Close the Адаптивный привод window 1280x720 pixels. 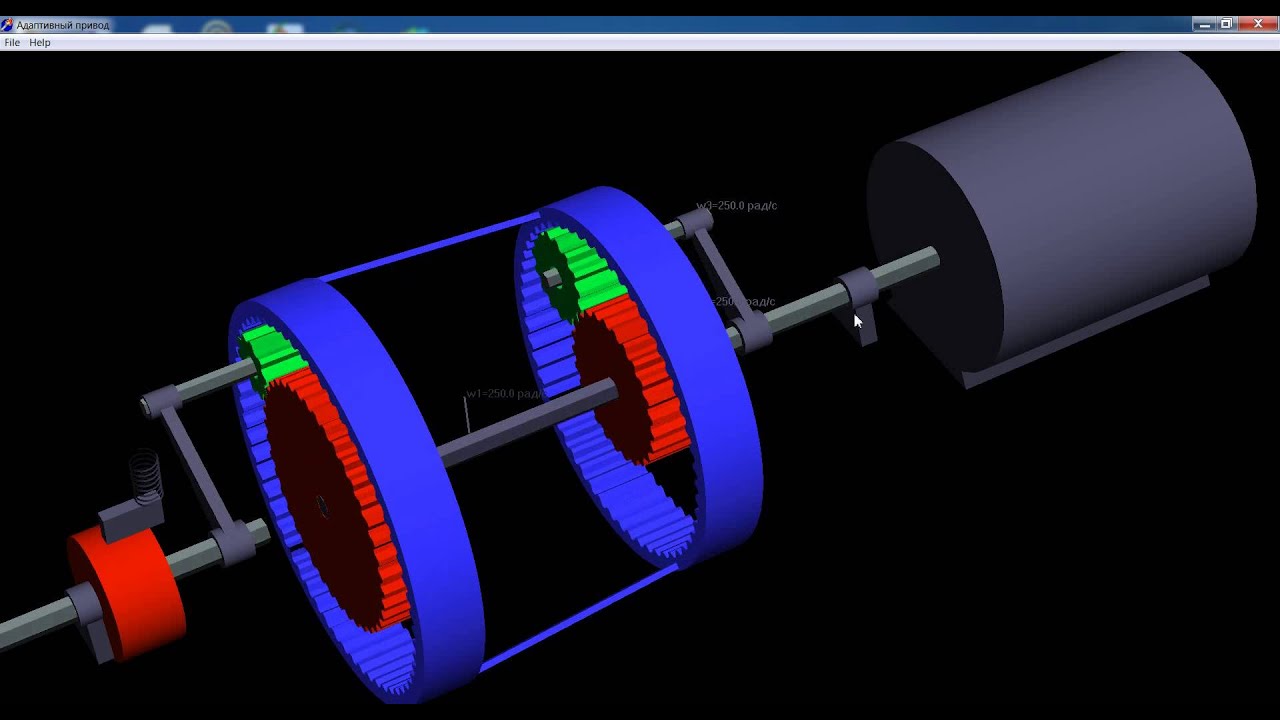1257,24
